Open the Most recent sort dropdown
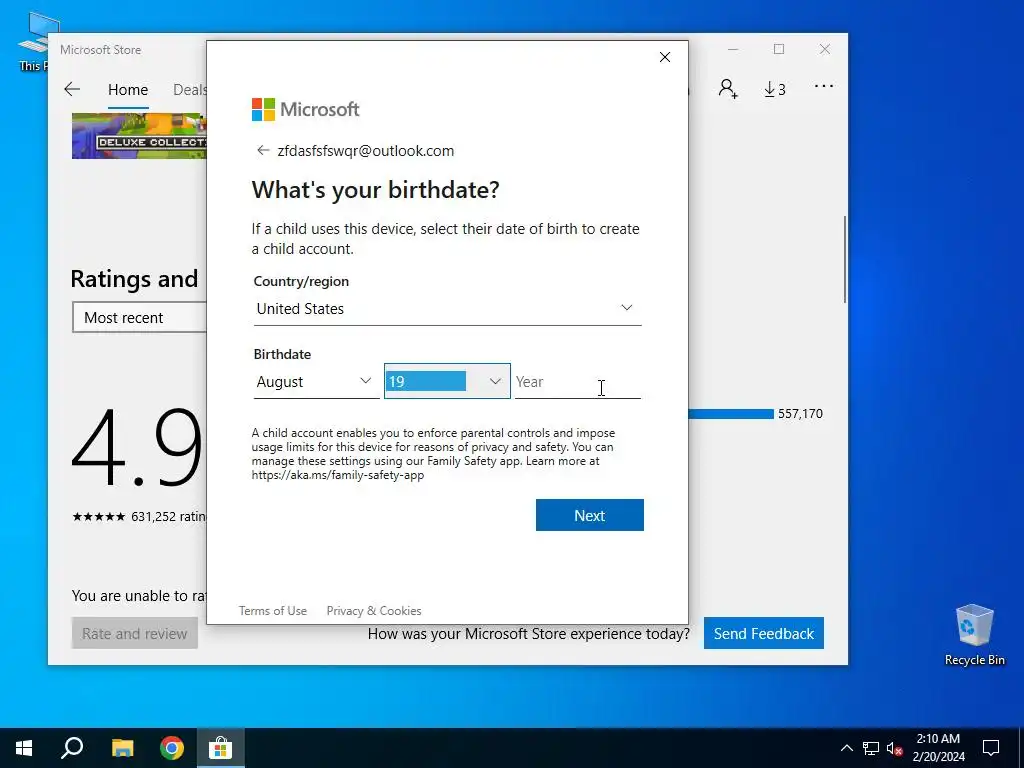This screenshot has height=768, width=1024. tap(139, 317)
